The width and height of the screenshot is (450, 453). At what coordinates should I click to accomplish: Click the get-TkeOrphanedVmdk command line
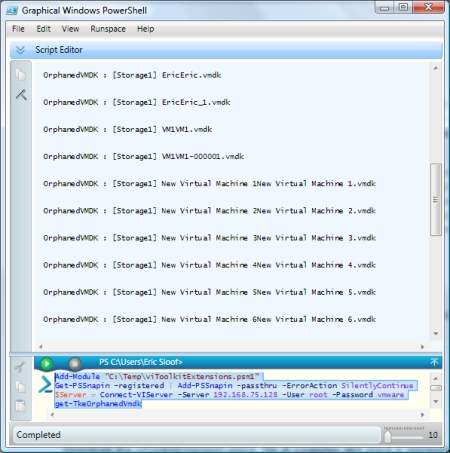point(98,404)
